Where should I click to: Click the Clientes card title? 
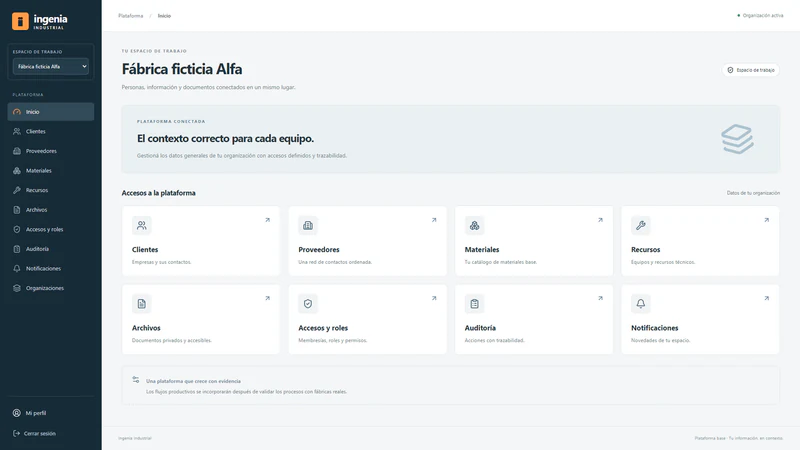point(145,249)
